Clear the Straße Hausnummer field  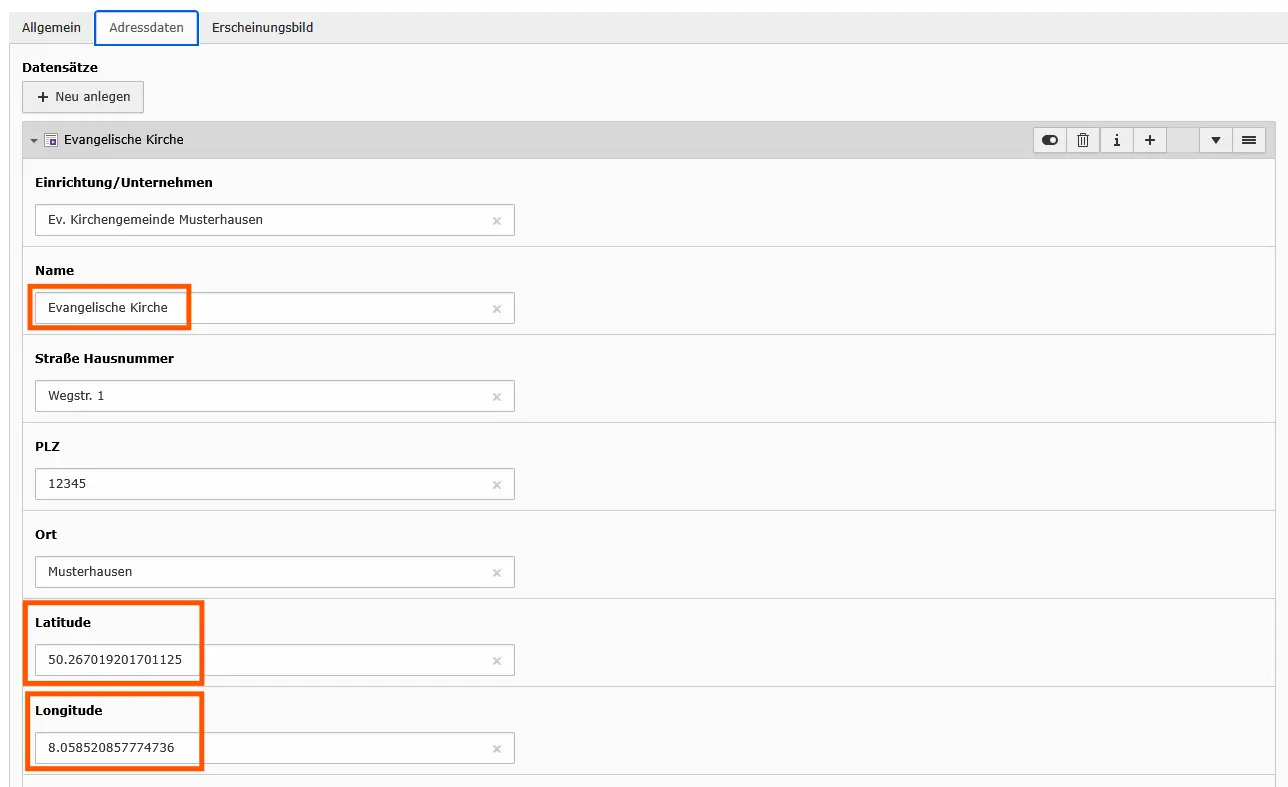coord(497,396)
